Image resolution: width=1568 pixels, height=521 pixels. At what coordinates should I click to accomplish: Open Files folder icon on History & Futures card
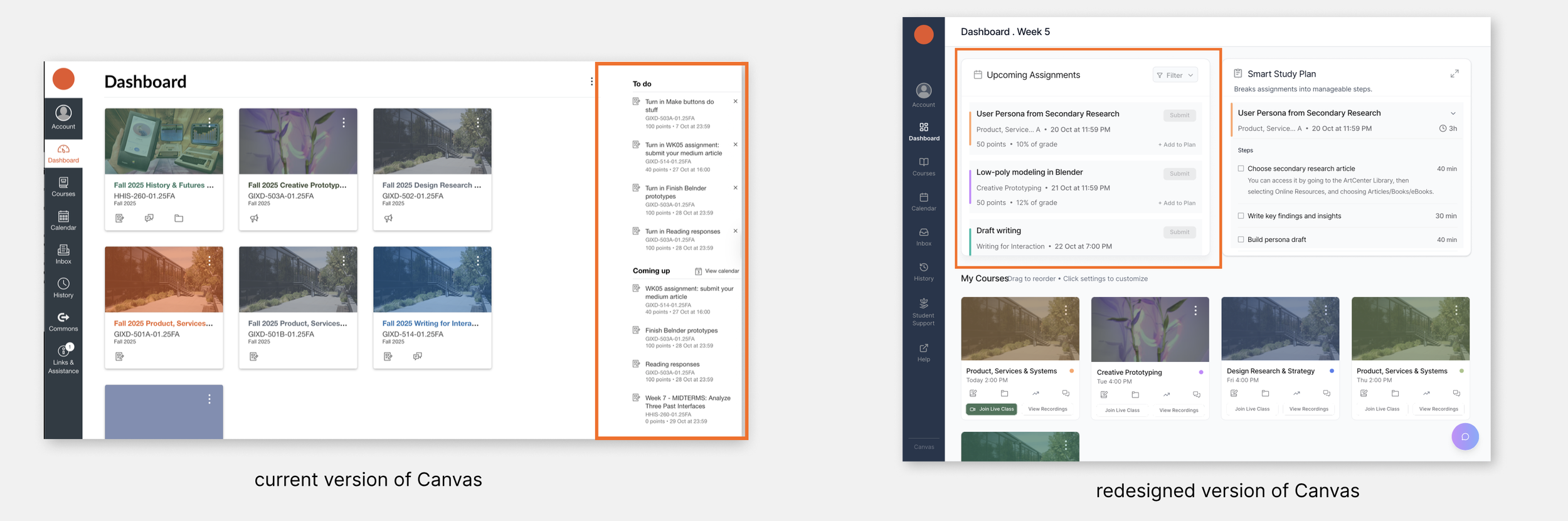pos(179,218)
